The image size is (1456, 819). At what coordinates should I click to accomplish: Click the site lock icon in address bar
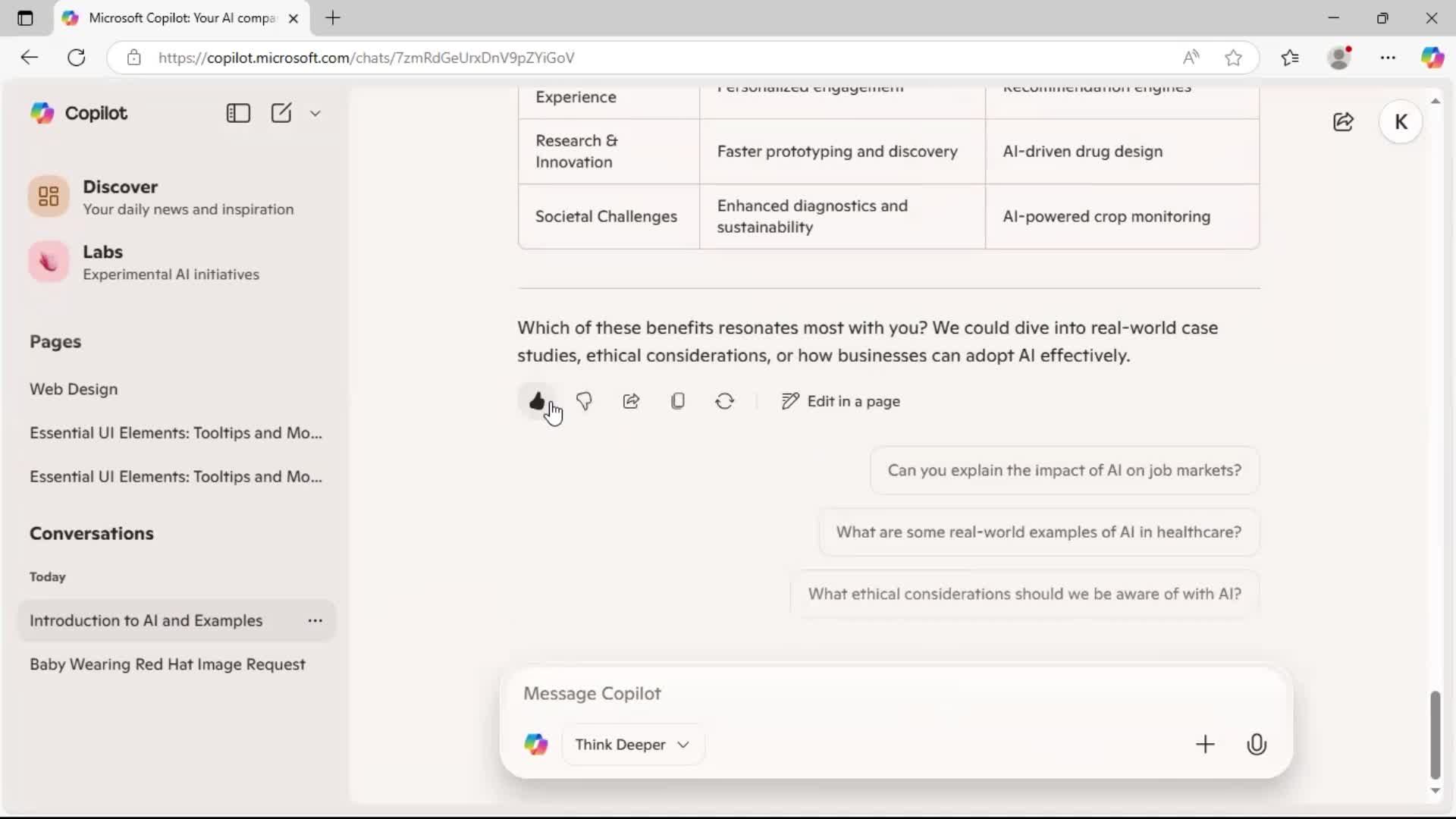134,58
